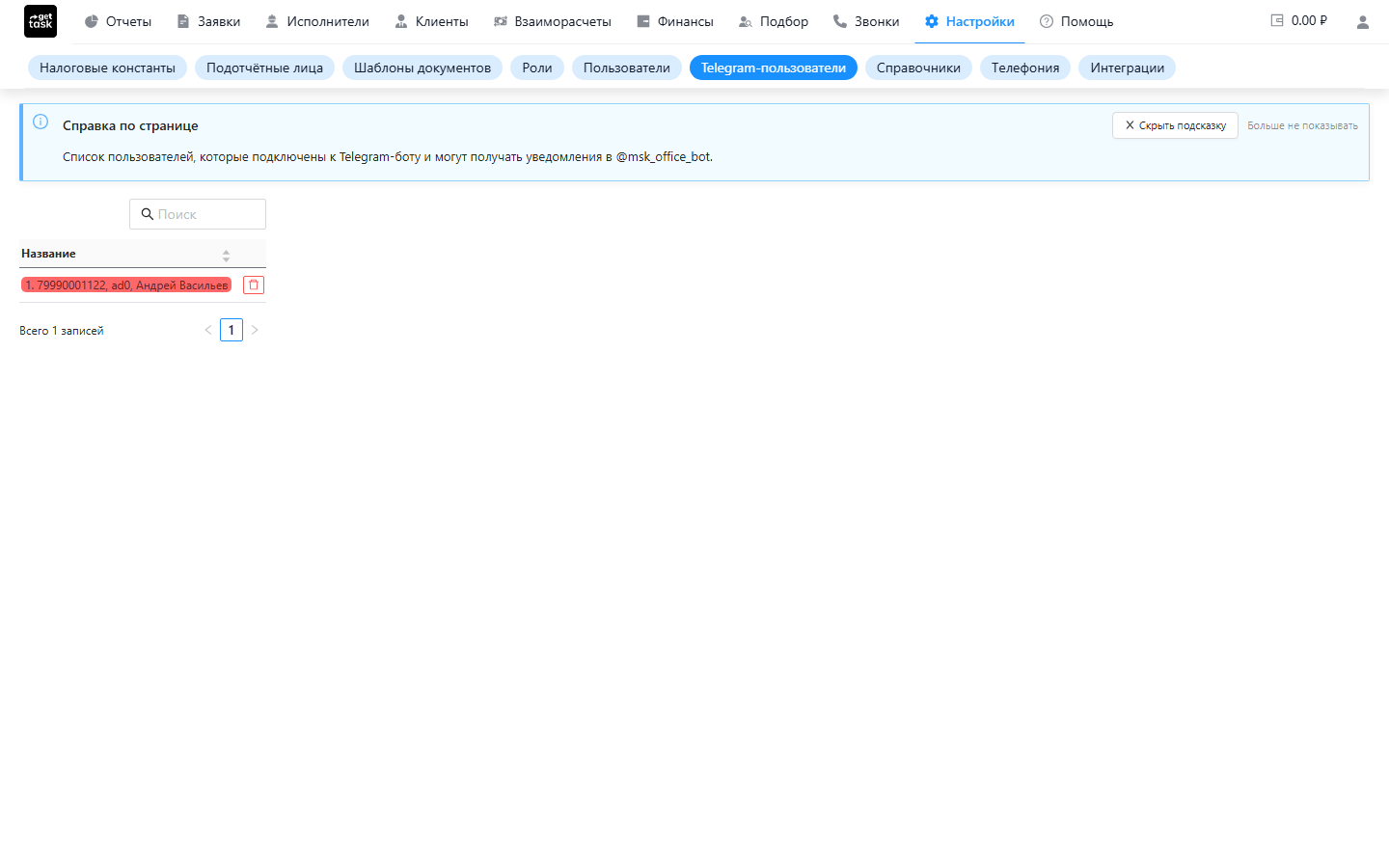This screenshot has height=868, width=1389.
Task: Open the getTask logo home link
Action: pos(41,21)
